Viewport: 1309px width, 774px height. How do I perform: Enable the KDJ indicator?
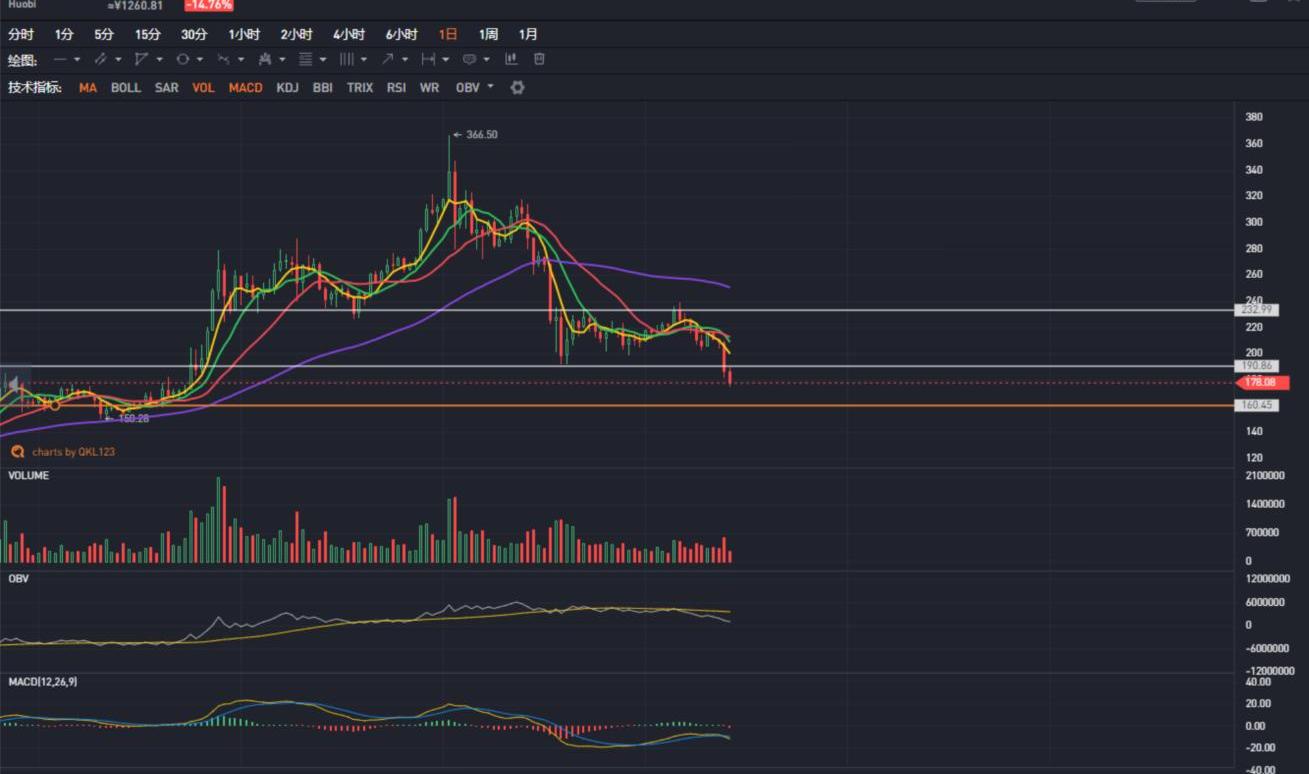click(x=287, y=88)
